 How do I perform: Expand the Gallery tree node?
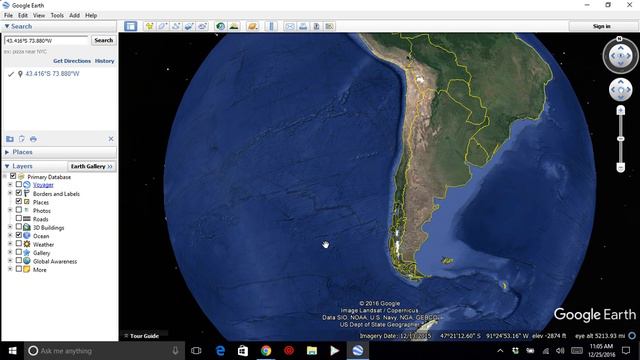10,252
